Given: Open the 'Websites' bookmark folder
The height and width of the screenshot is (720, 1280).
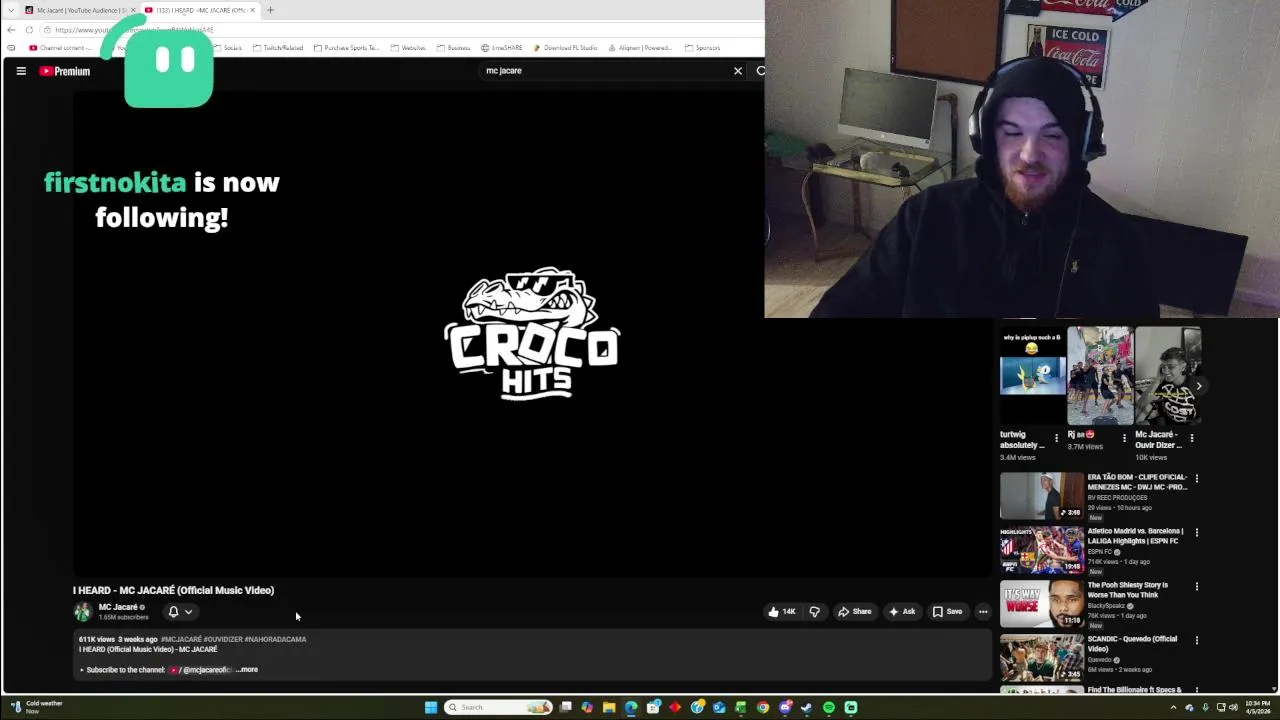Looking at the screenshot, I should 408,48.
